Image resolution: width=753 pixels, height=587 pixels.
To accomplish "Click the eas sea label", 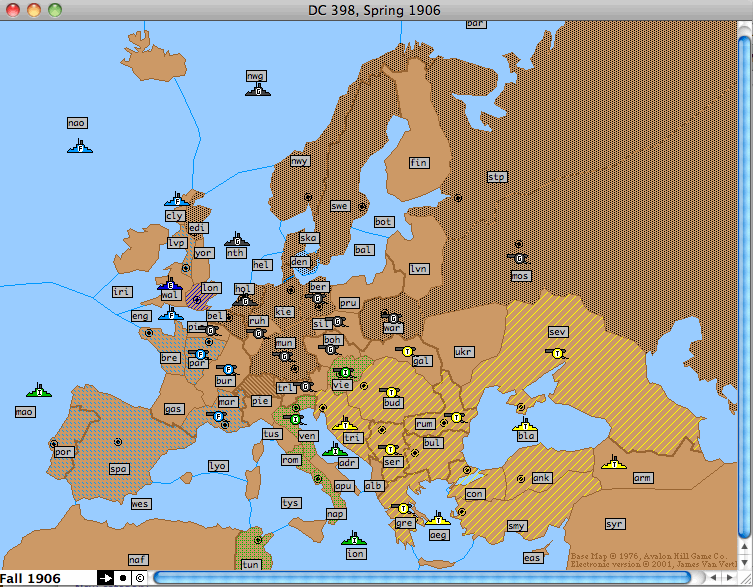I will tap(533, 558).
